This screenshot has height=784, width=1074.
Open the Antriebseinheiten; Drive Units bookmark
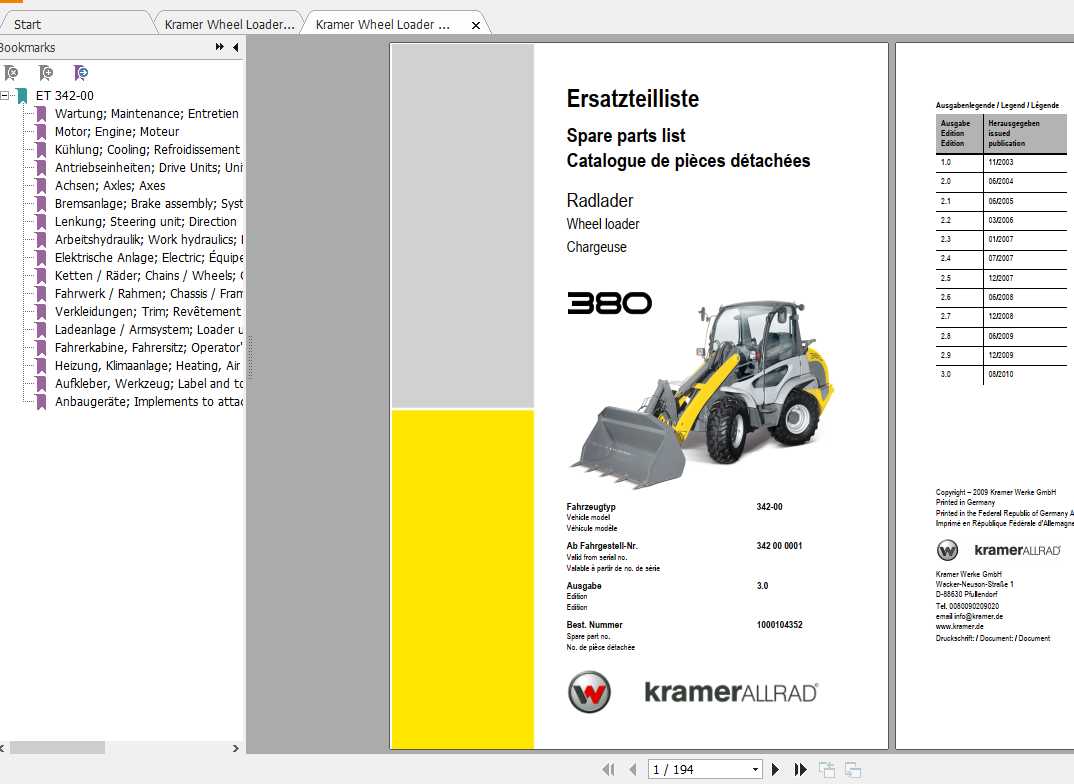point(149,168)
